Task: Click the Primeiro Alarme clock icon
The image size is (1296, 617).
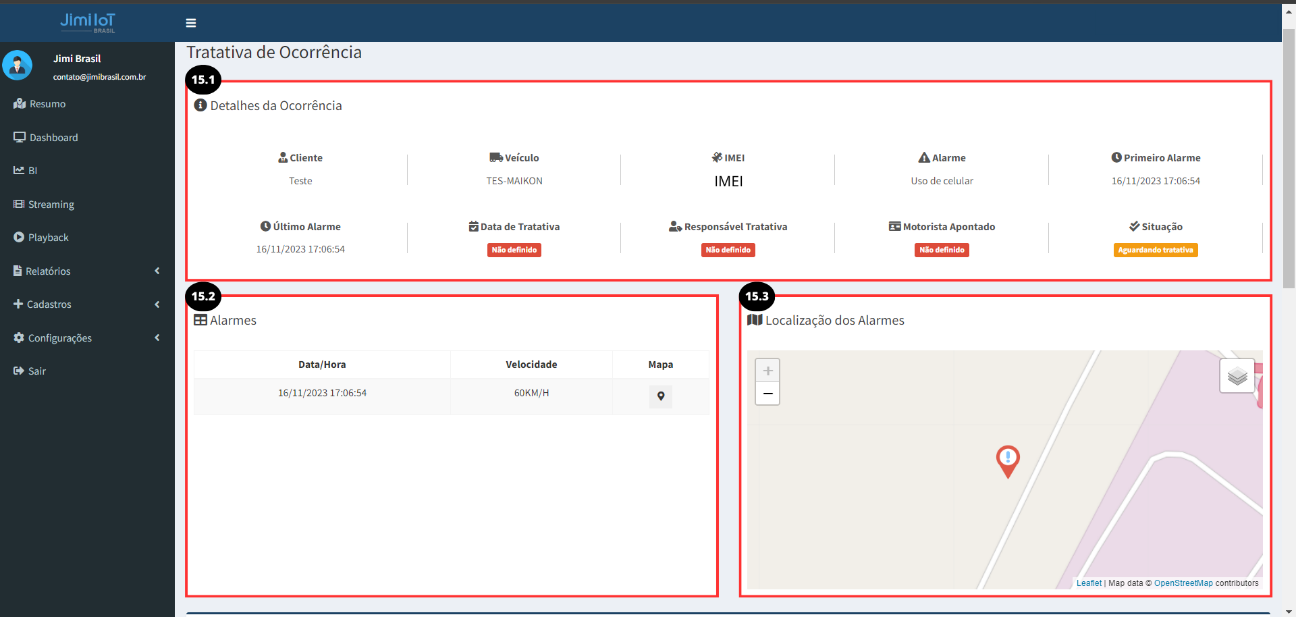Action: tap(1116, 158)
